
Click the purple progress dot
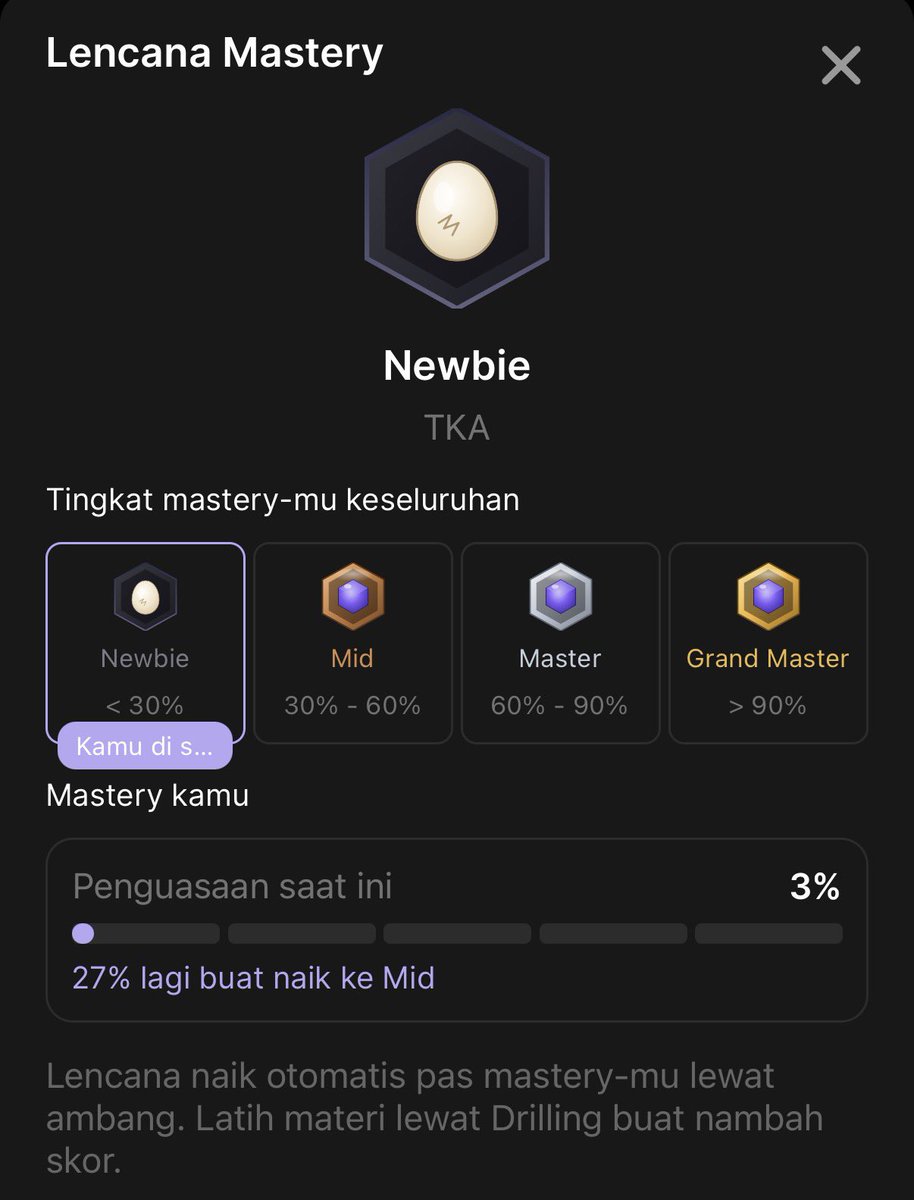83,933
